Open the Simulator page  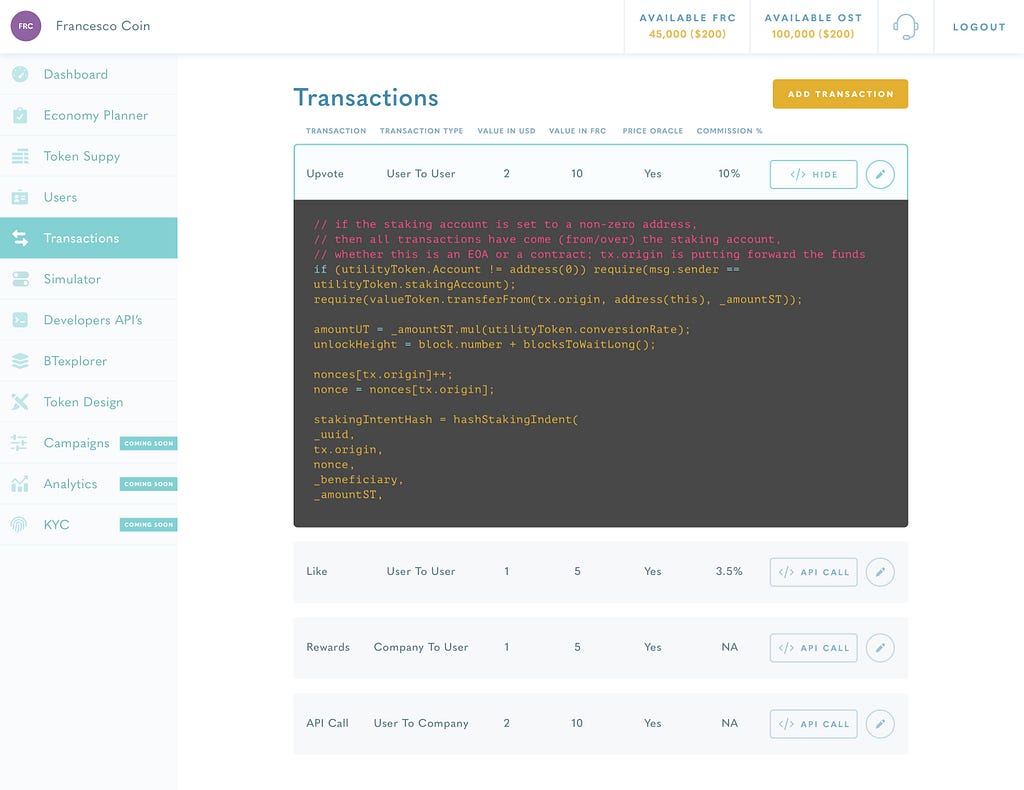(89, 279)
